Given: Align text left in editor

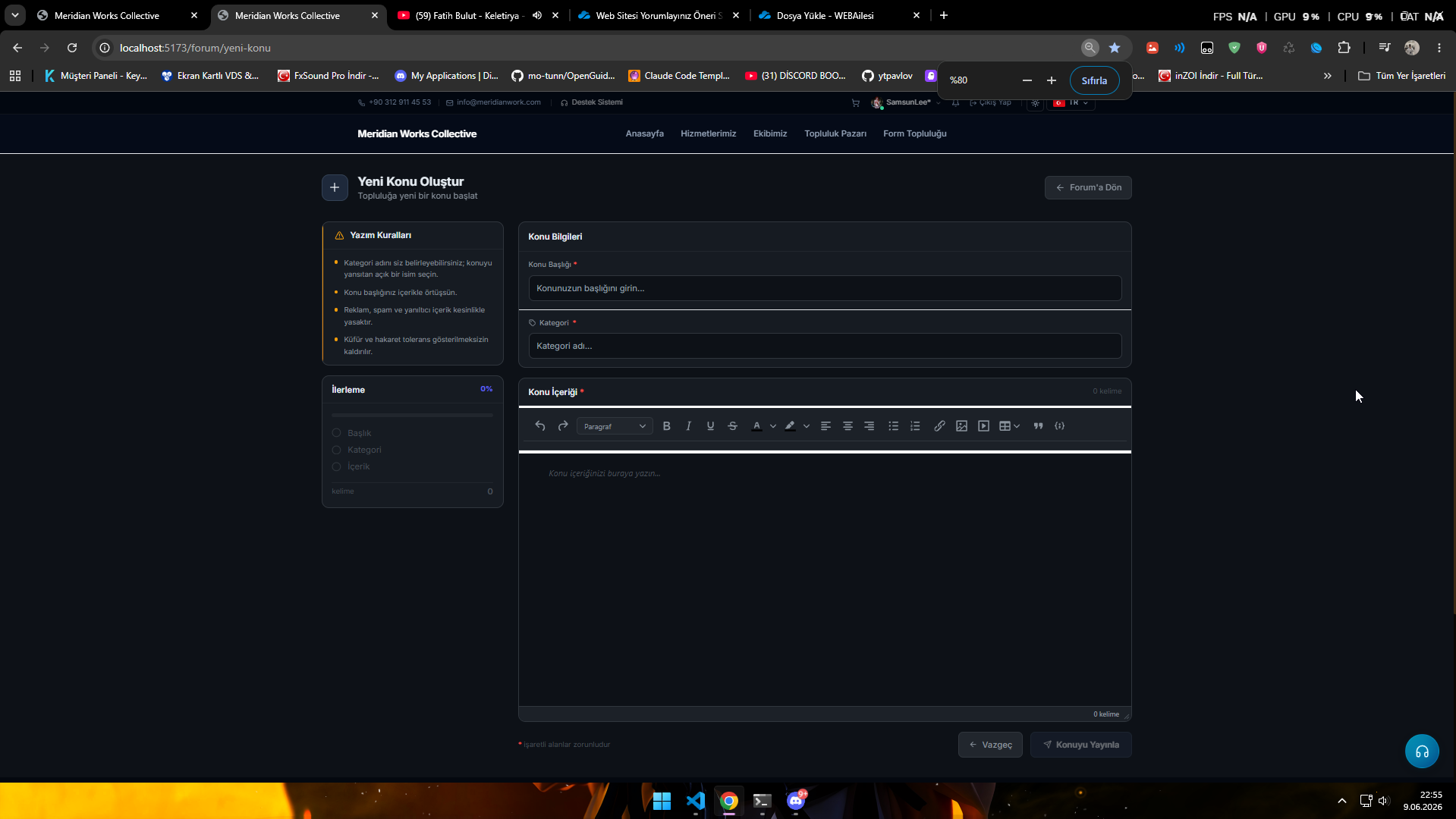Looking at the screenshot, I should (x=825, y=426).
